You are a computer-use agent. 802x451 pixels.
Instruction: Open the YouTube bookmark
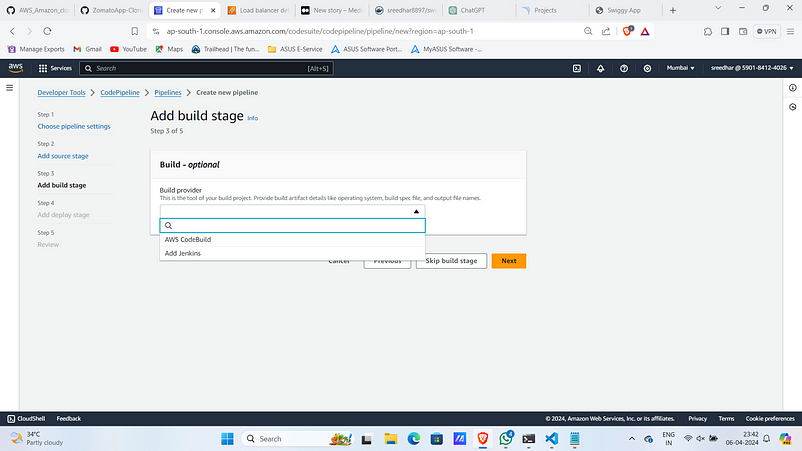pos(128,49)
